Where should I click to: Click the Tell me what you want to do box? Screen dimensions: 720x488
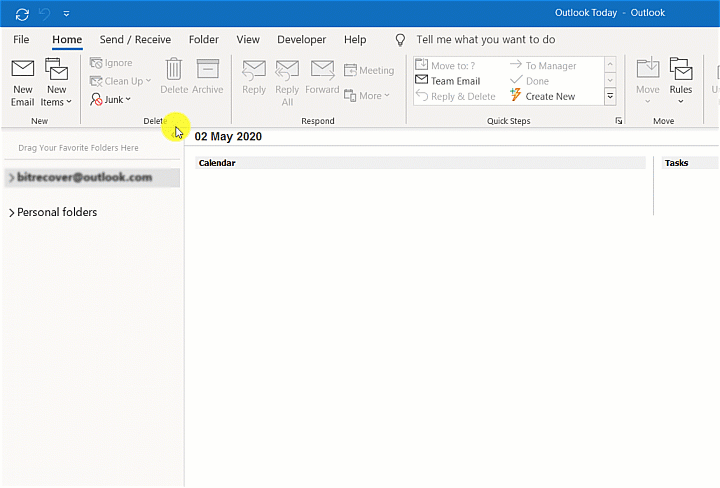485,39
